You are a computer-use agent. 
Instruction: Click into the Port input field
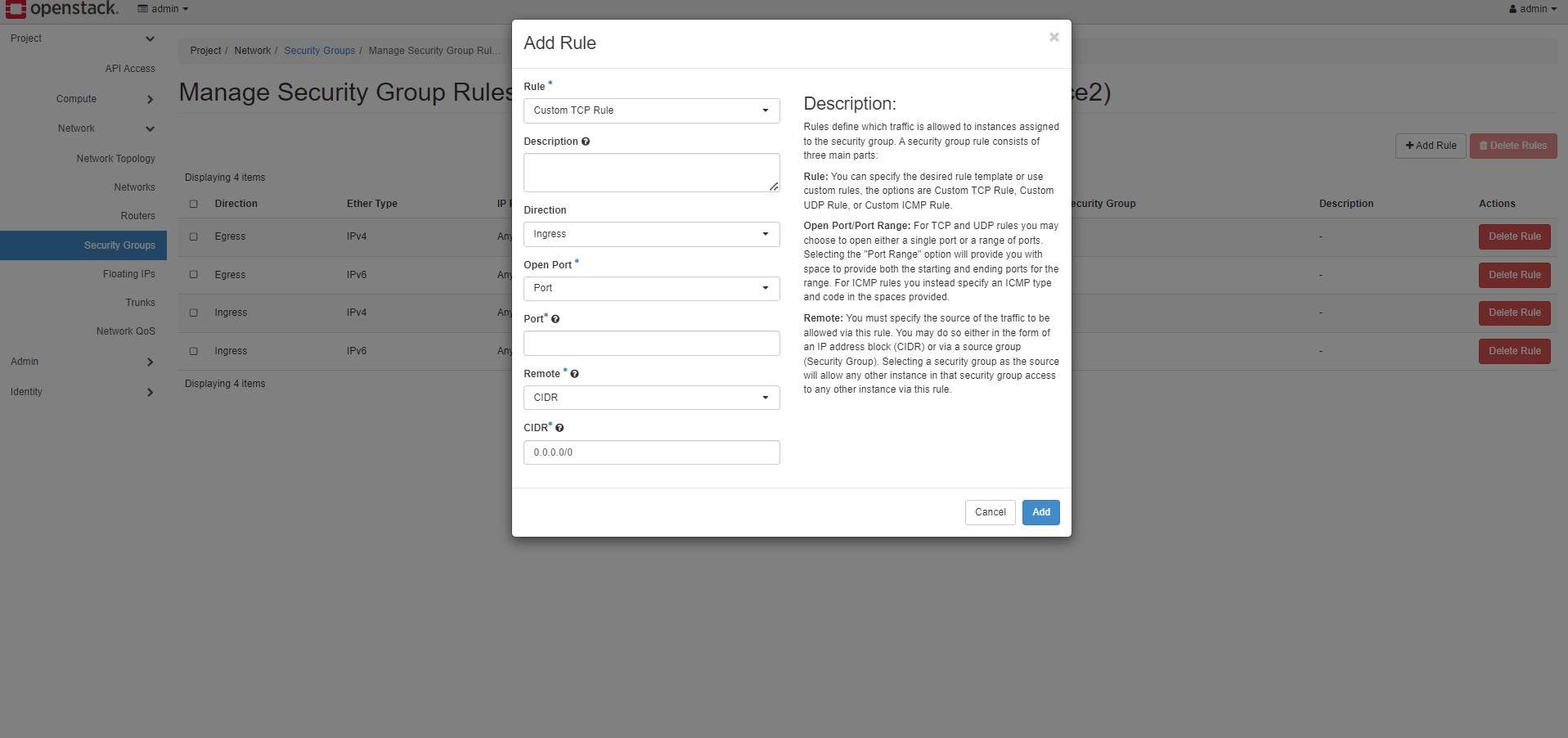click(651, 344)
